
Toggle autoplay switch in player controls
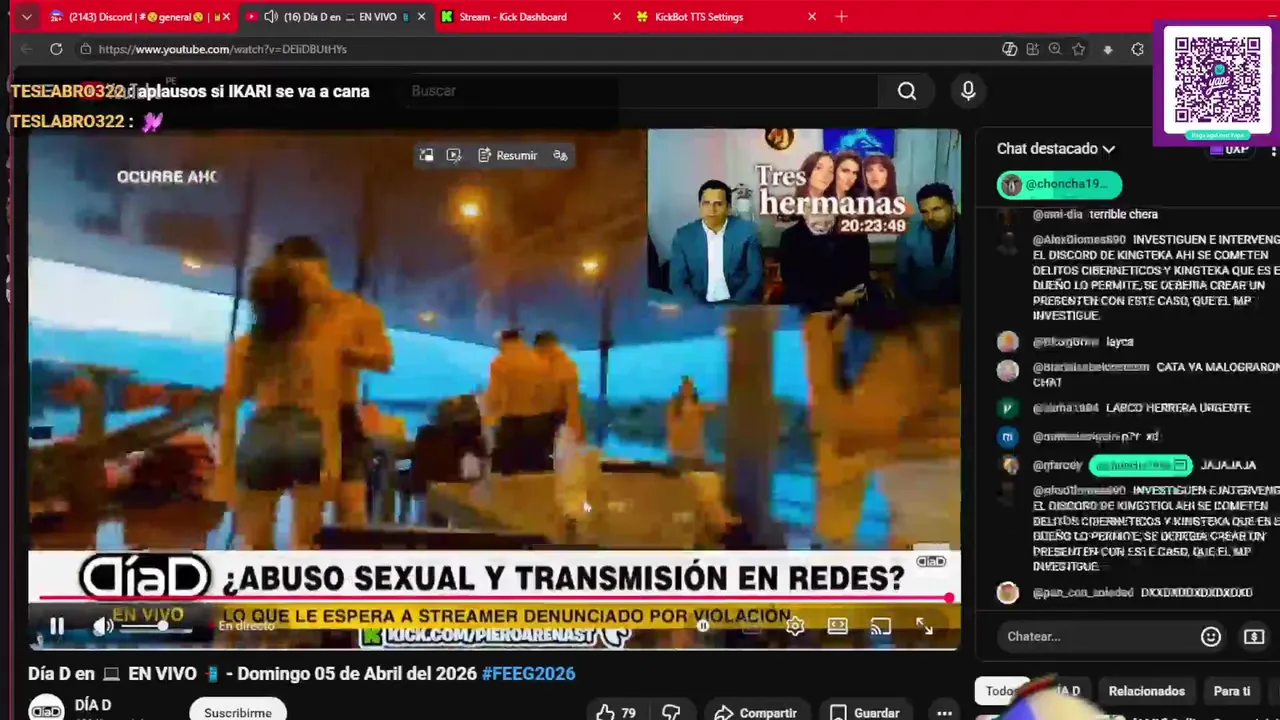pyautogui.click(x=704, y=627)
